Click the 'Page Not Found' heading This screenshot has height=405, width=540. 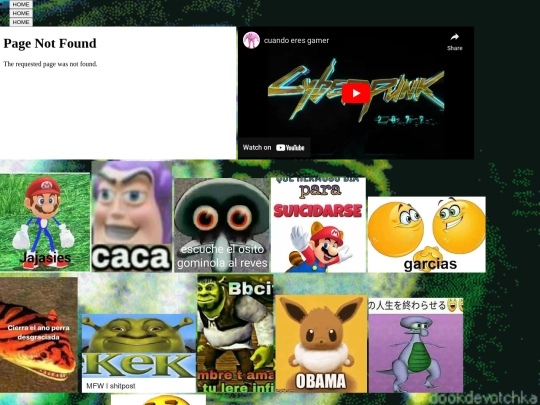pos(50,43)
